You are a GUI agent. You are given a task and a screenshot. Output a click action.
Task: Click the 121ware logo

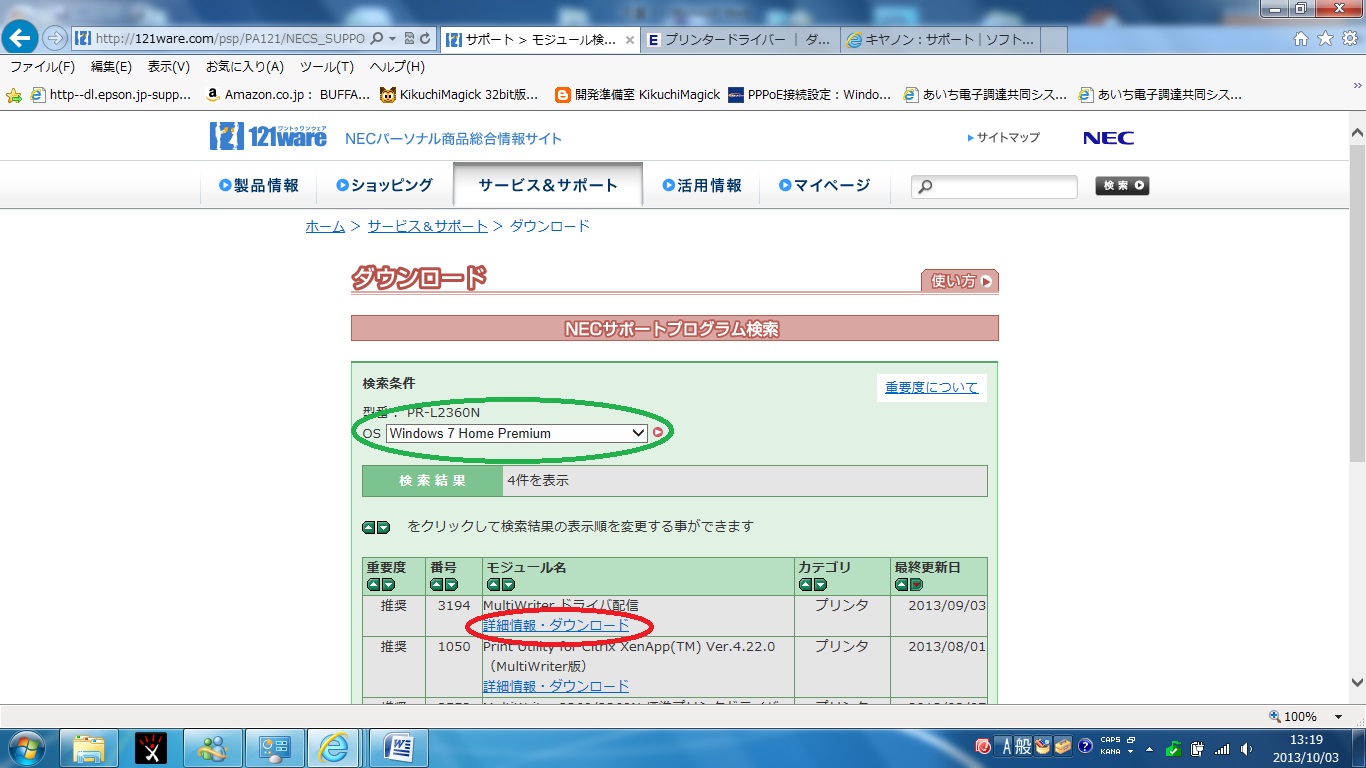click(268, 136)
